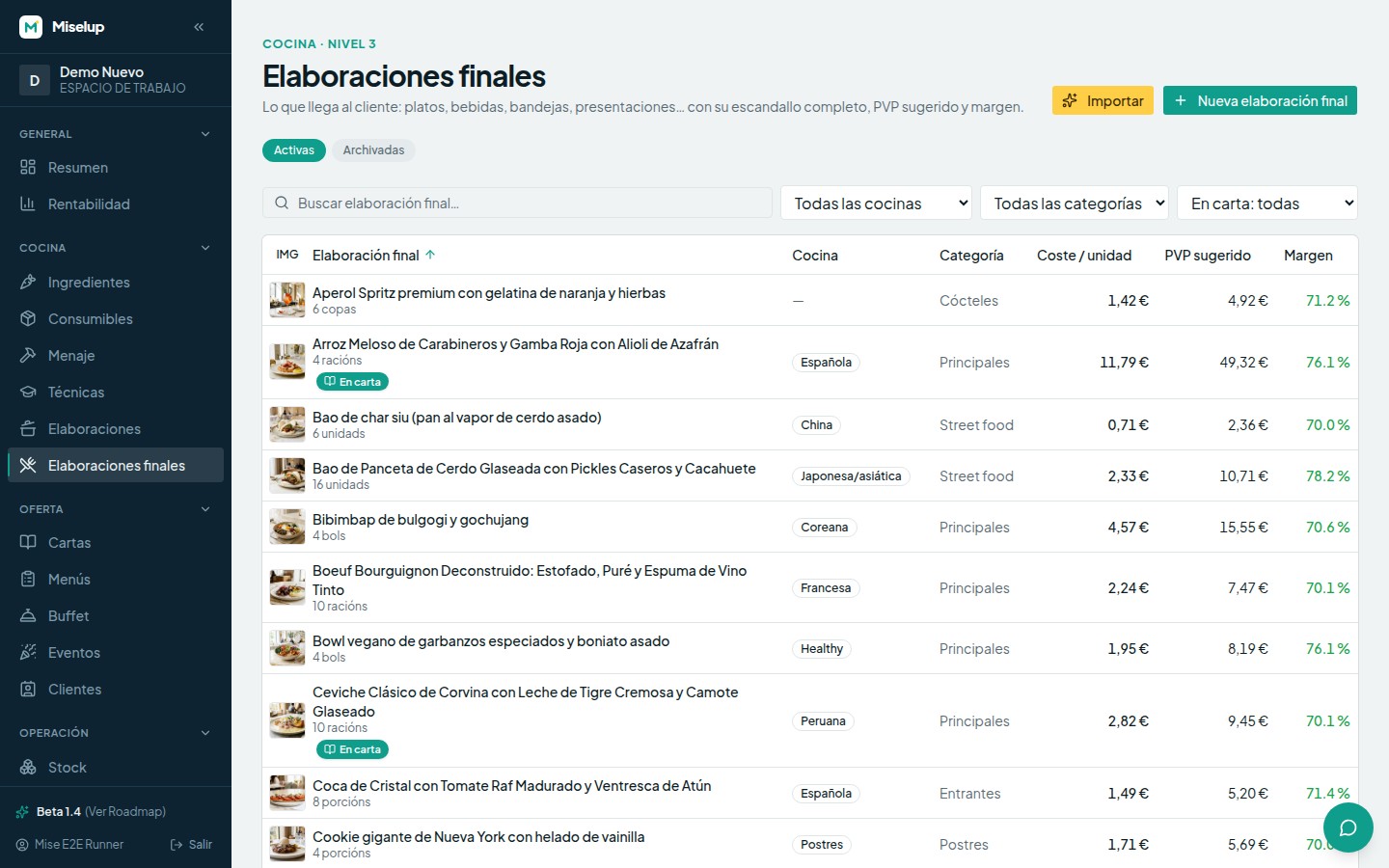Click the Eventos party icon
This screenshot has height=868, width=1389.
click(28, 652)
